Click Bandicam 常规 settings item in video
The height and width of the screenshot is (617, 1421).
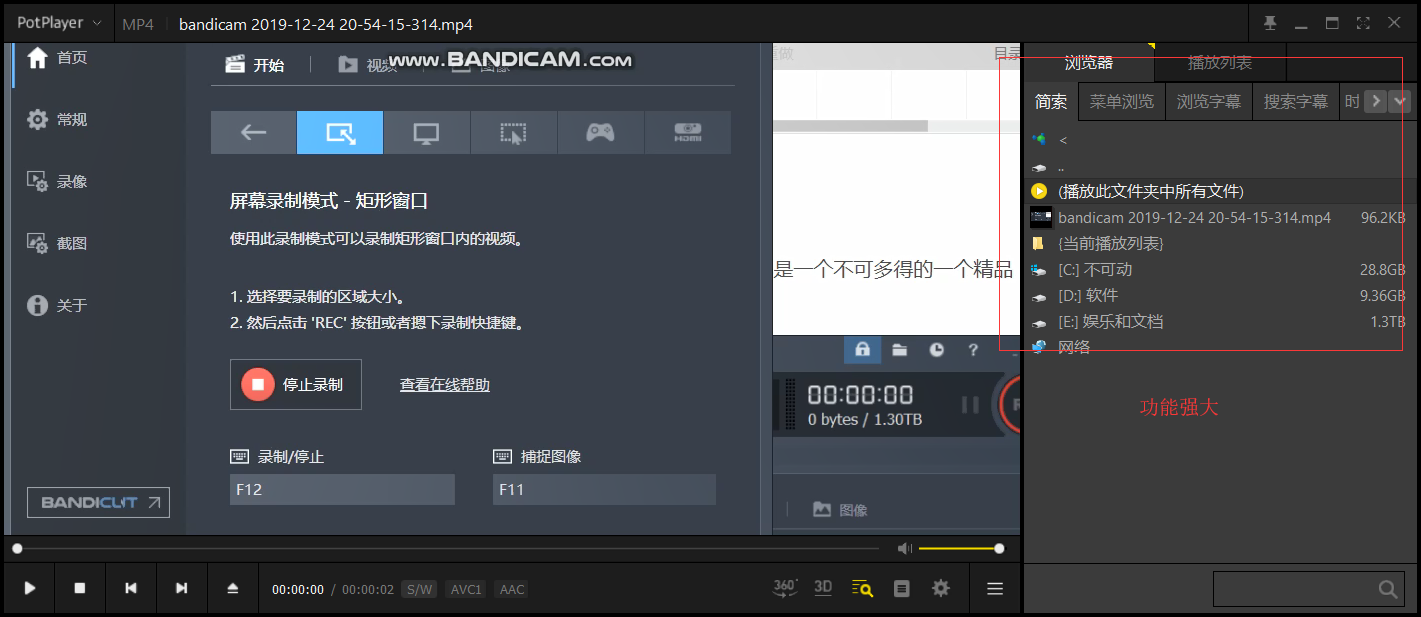pyautogui.click(x=58, y=120)
